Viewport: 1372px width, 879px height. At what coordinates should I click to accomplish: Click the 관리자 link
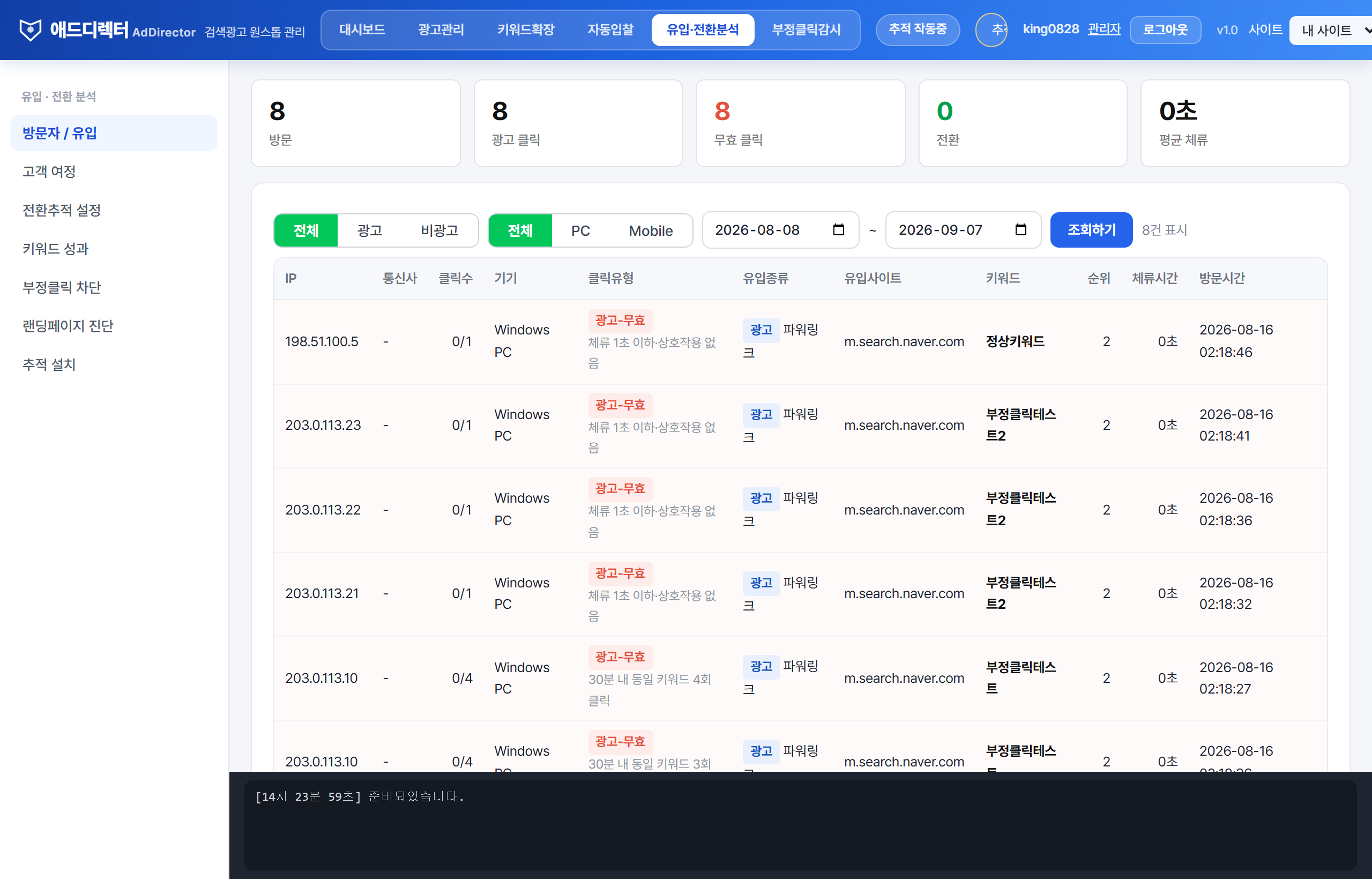point(1104,29)
